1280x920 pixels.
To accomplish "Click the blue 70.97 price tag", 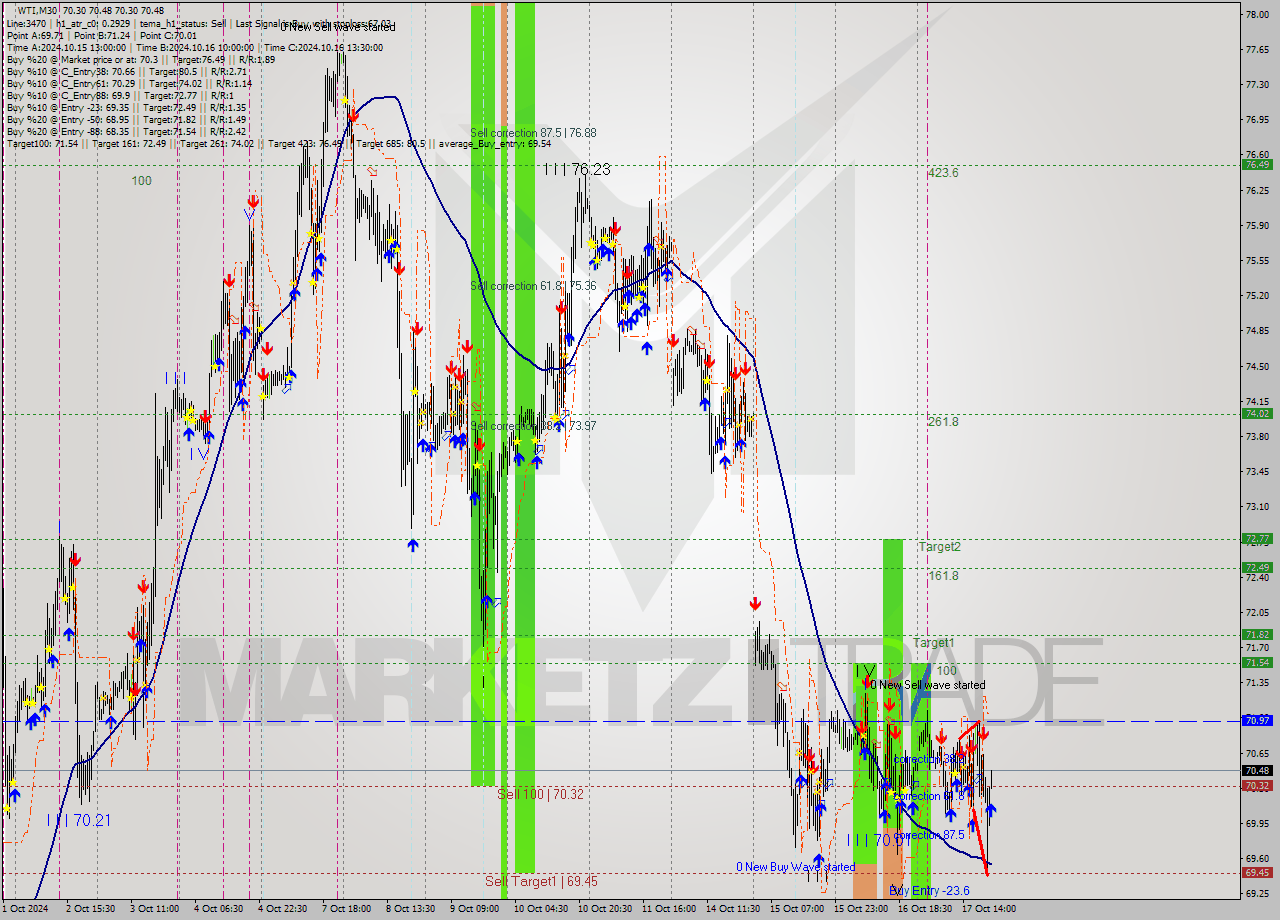I will pyautogui.click(x=1256, y=720).
